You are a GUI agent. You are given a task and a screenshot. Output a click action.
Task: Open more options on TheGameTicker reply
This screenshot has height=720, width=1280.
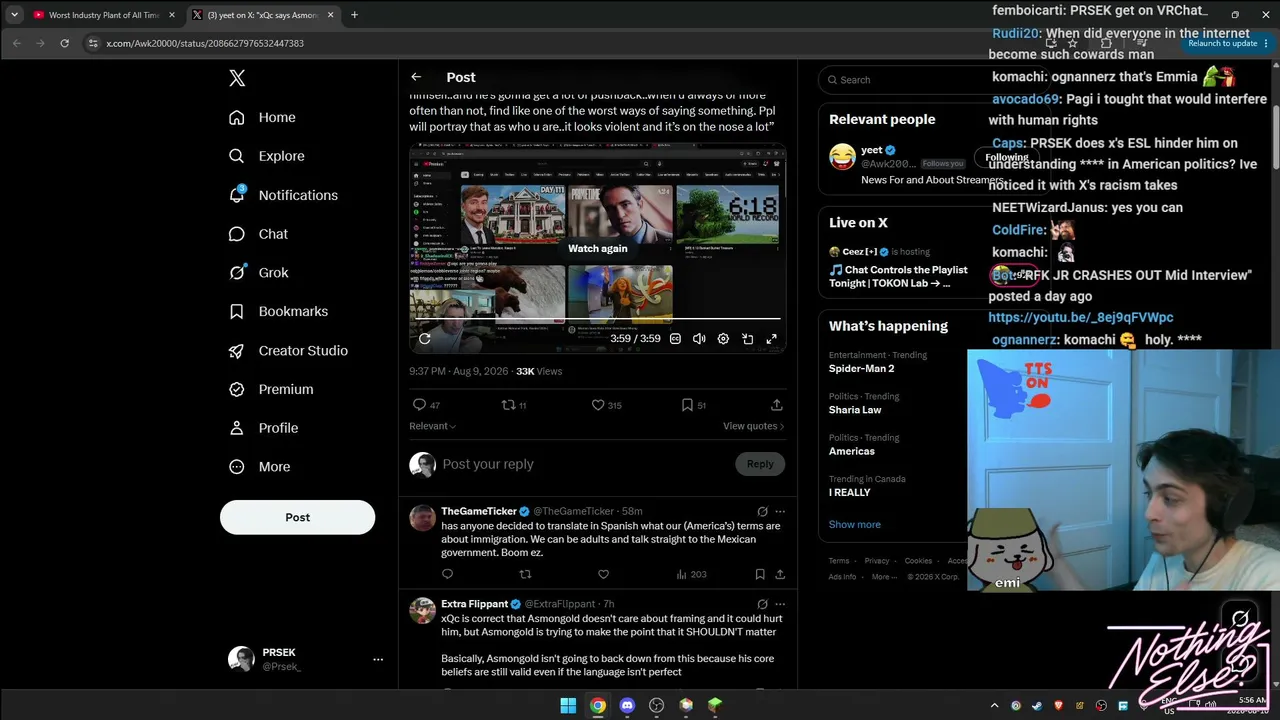coord(780,511)
